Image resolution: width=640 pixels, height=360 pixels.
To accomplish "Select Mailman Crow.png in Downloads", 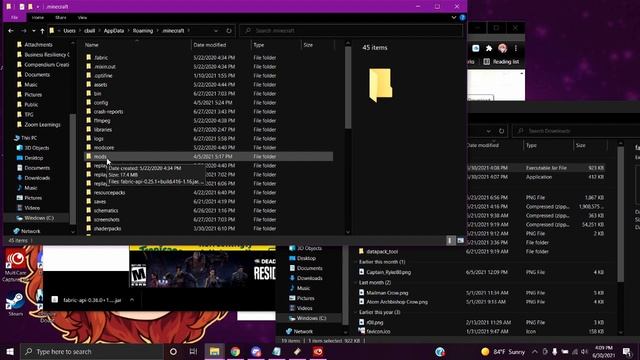I will [387, 293].
